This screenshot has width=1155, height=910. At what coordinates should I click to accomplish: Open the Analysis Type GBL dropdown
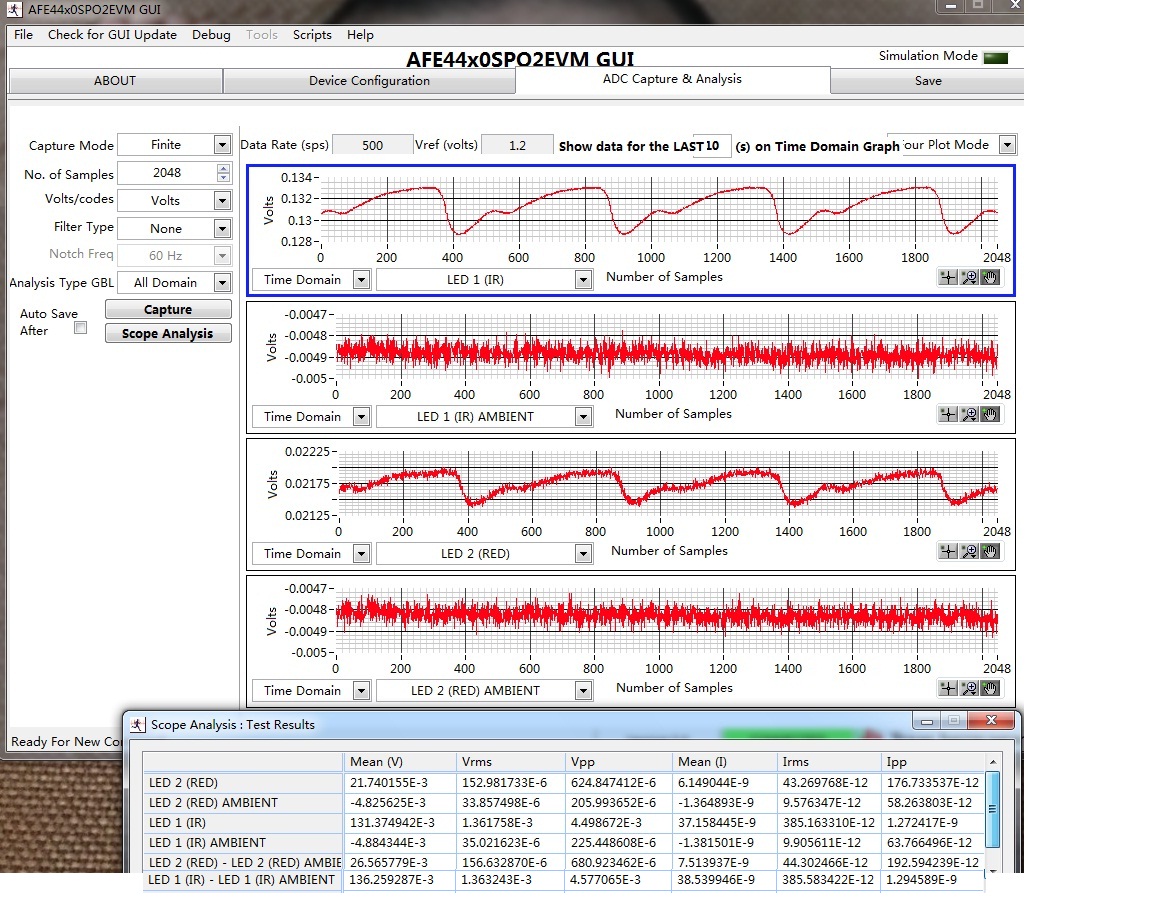click(222, 282)
